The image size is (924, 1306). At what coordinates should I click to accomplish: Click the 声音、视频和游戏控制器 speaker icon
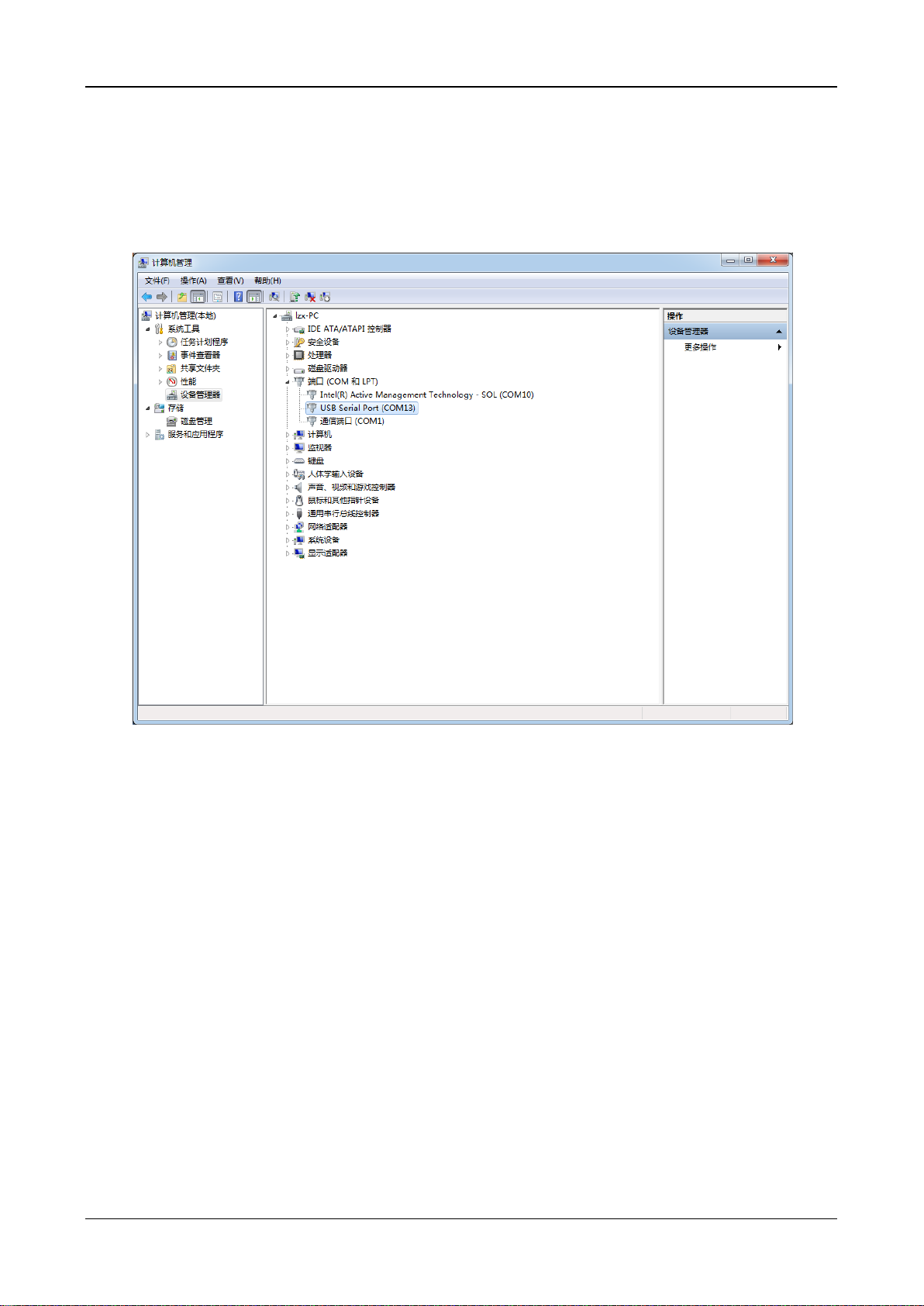[299, 487]
